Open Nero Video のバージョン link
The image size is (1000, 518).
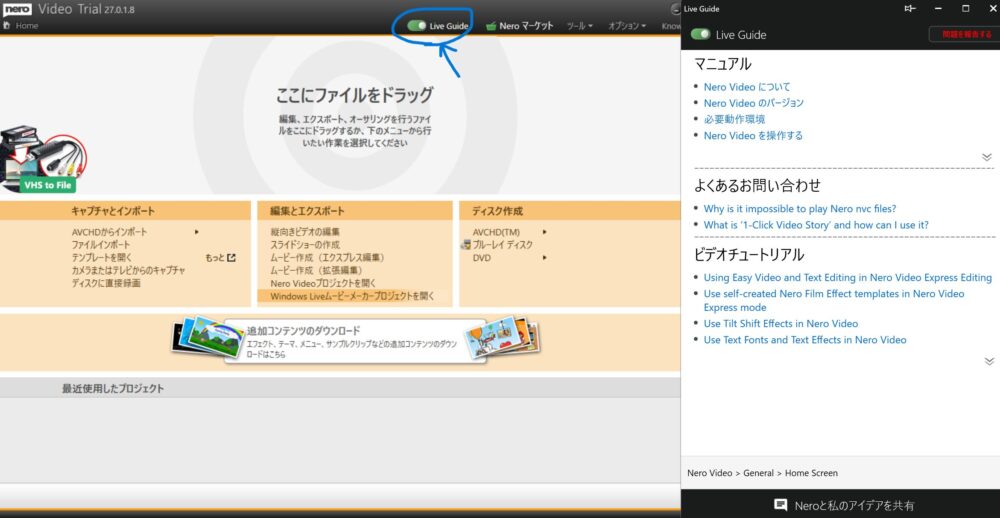coord(753,103)
